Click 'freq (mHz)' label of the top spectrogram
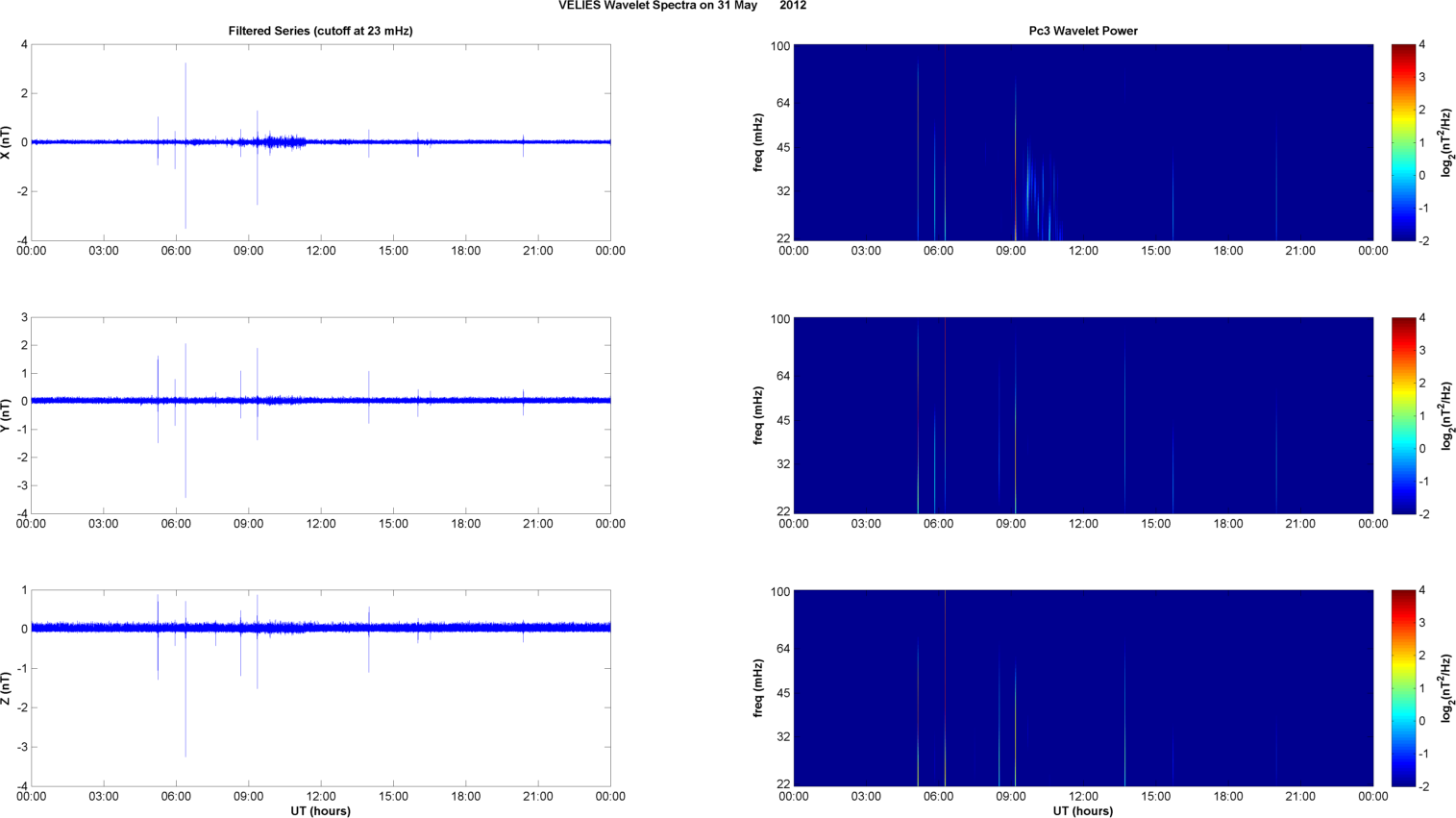Viewport: 1456px width, 818px height. coord(758,142)
